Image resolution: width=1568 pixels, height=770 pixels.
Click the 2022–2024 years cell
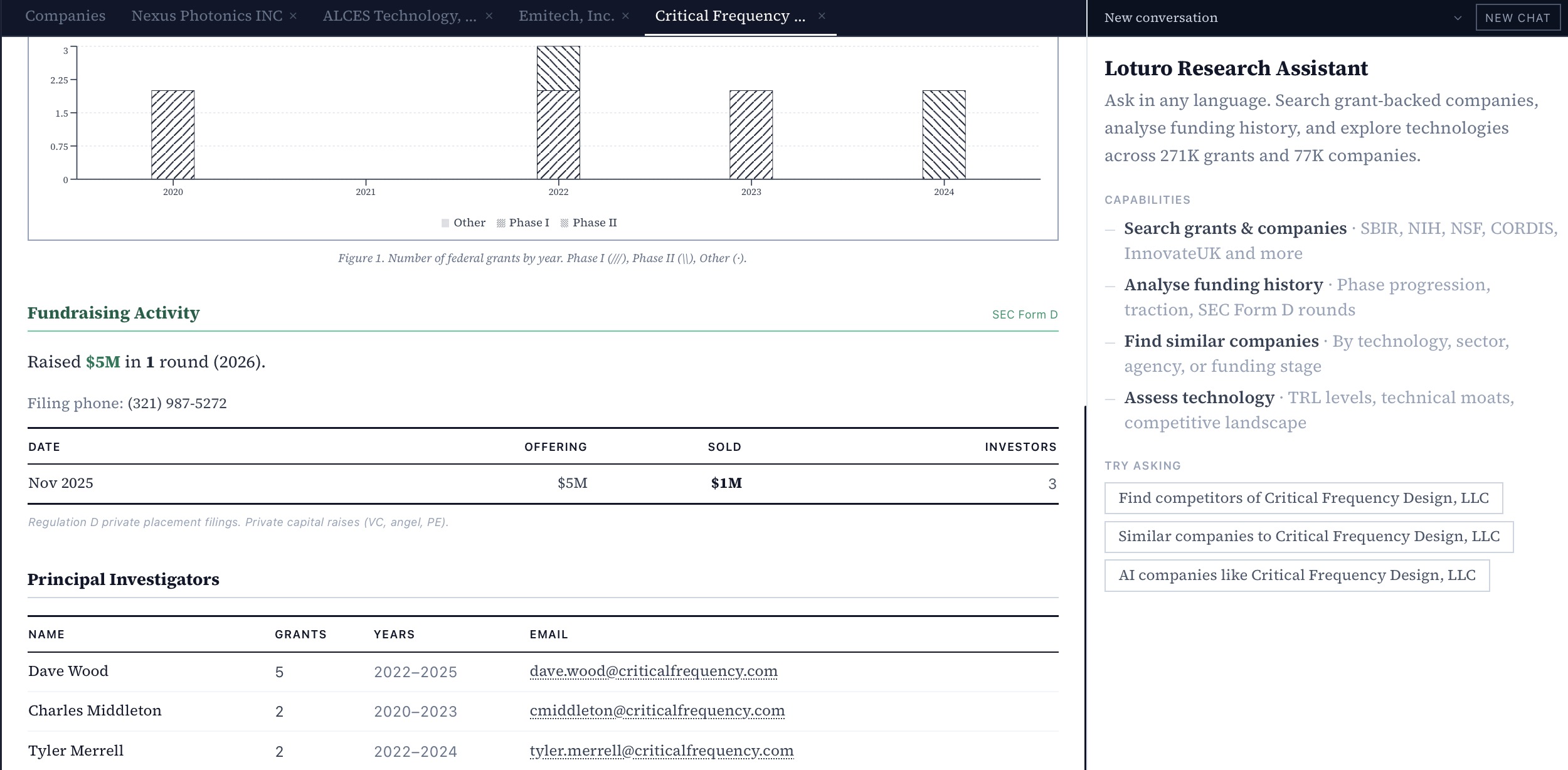pos(415,752)
